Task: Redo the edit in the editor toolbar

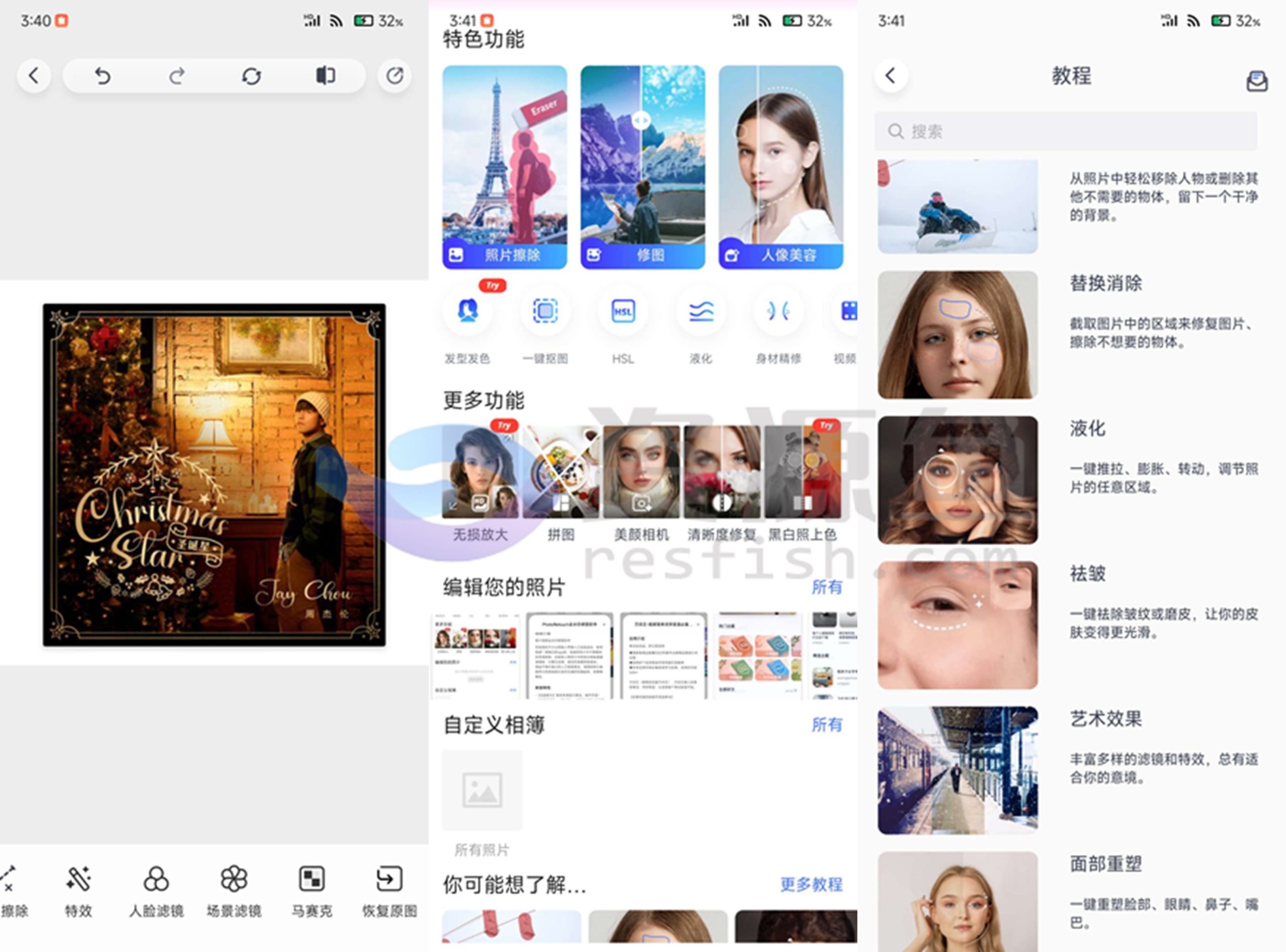Action: [177, 75]
